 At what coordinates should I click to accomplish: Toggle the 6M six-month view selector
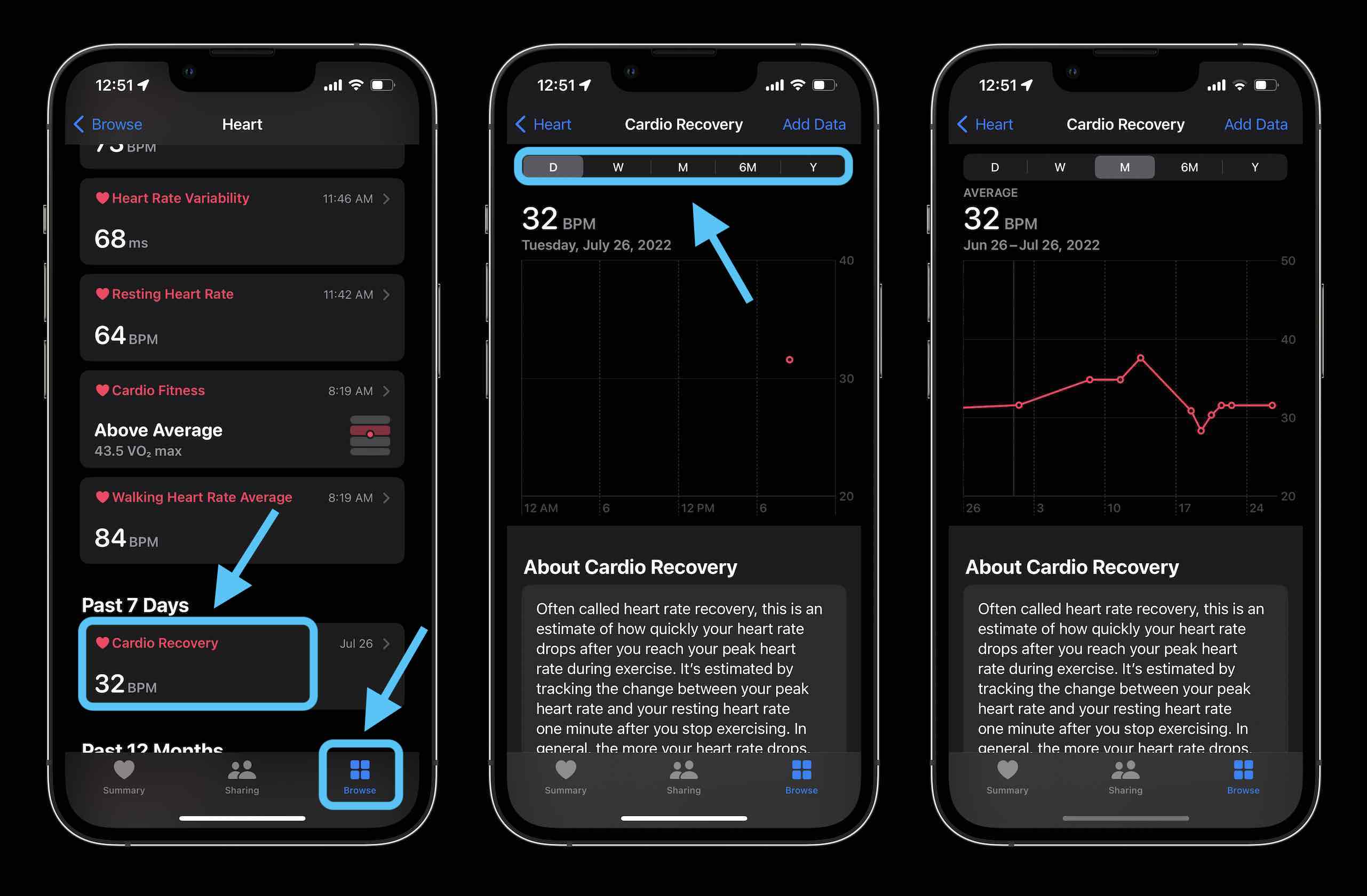point(747,167)
